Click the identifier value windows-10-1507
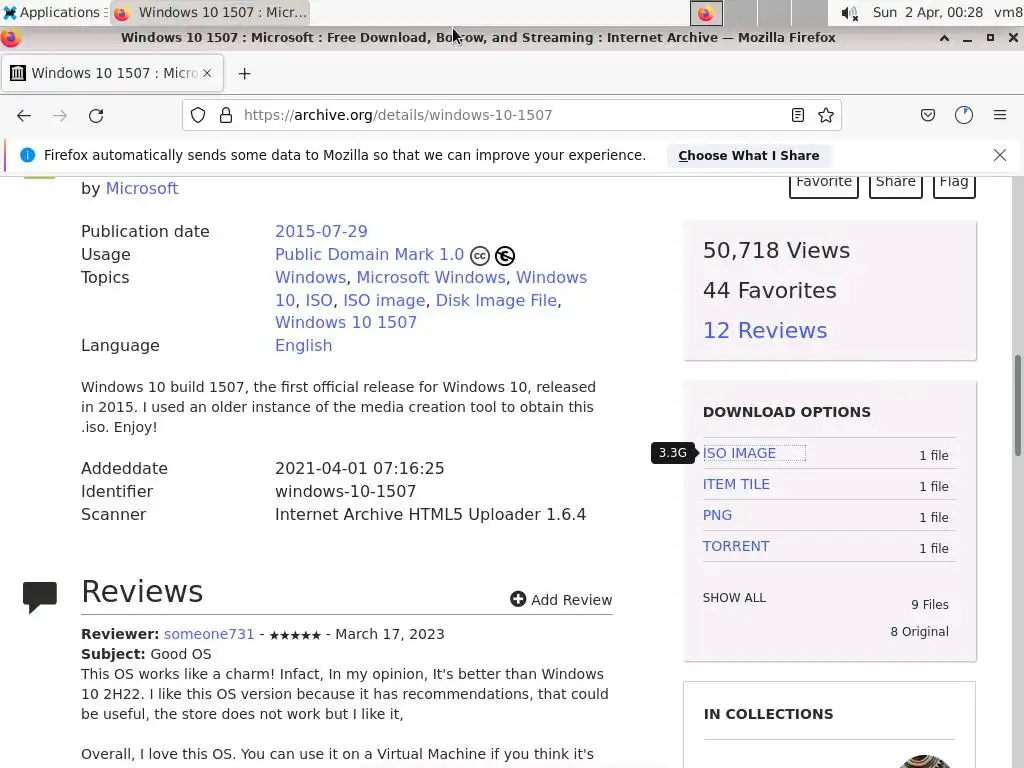Viewport: 1024px width, 768px height. click(x=345, y=492)
